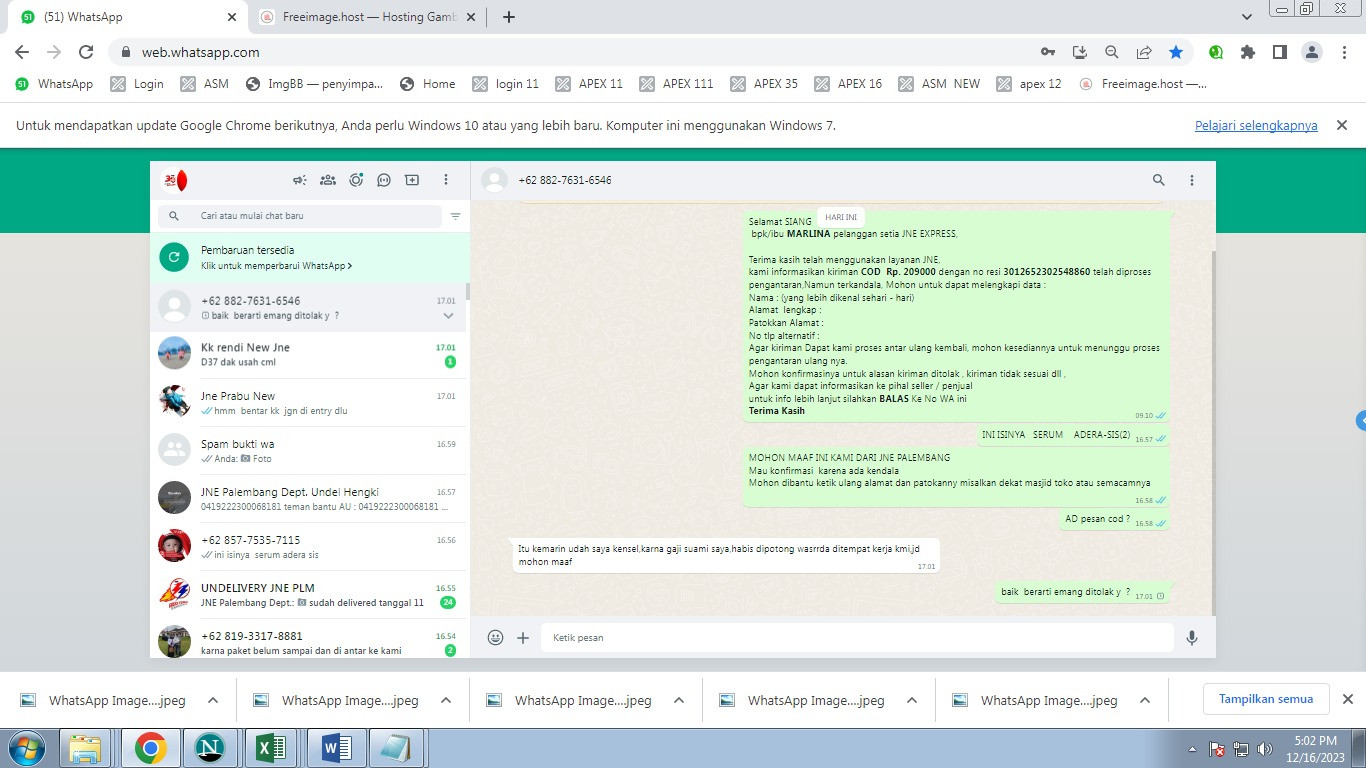1366x768 pixels.
Task: Start a new chat with the plus-box icon
Action: (412, 180)
